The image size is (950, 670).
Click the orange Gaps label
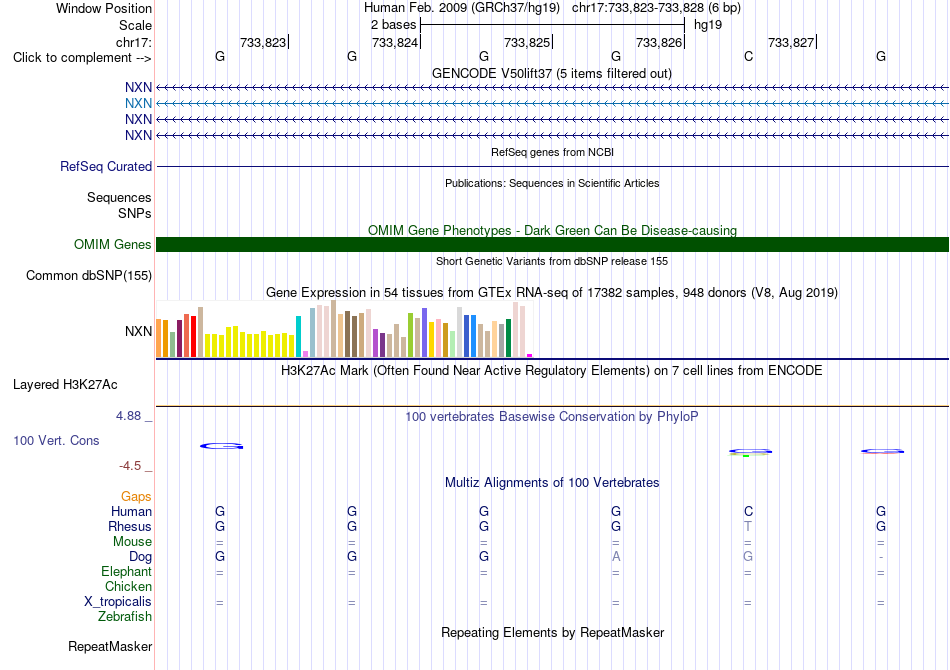click(x=136, y=496)
